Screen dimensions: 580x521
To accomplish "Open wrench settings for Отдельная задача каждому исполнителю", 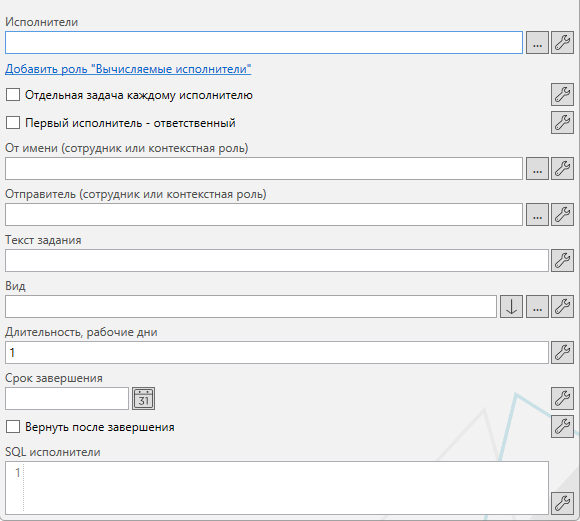I will pyautogui.click(x=562, y=94).
